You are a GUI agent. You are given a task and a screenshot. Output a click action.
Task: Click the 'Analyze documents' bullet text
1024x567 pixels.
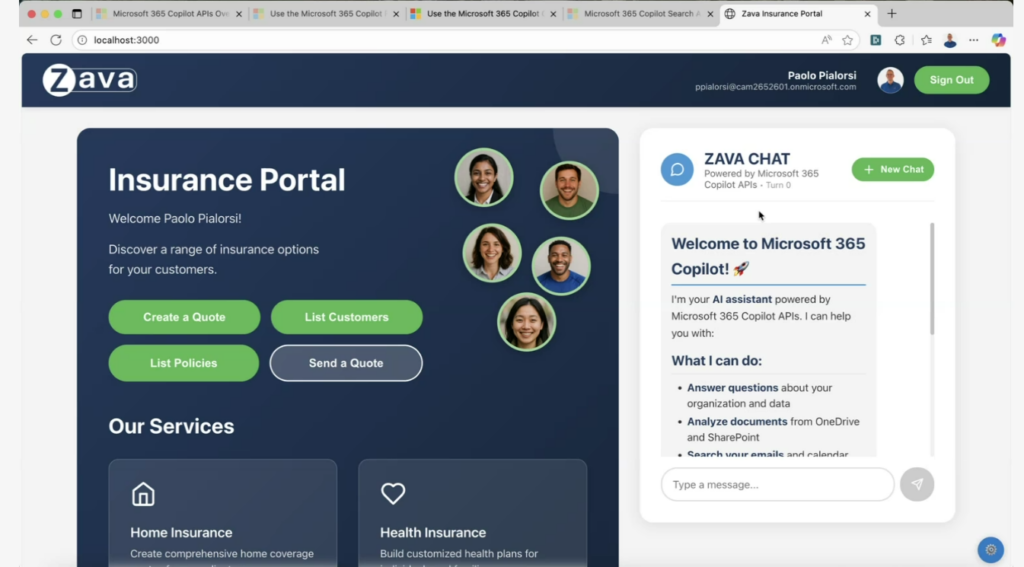737,421
